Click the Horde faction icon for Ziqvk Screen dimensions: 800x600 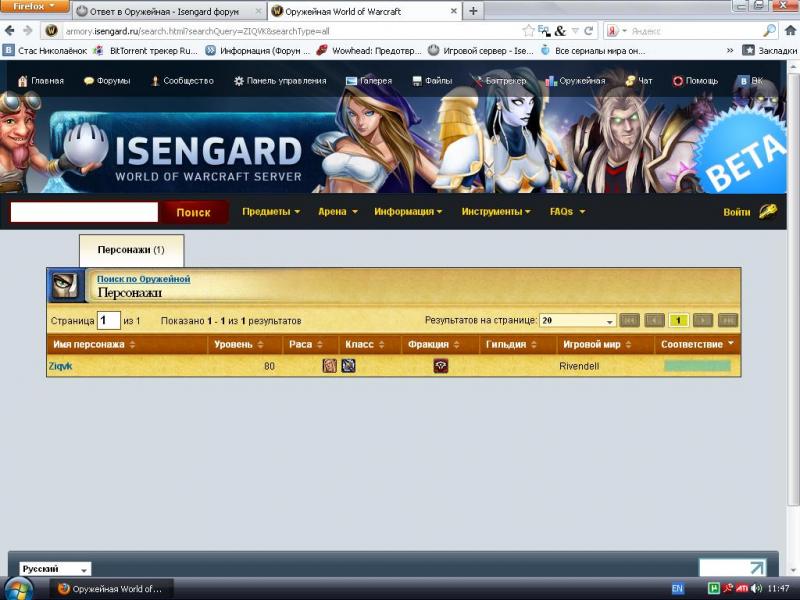point(441,366)
